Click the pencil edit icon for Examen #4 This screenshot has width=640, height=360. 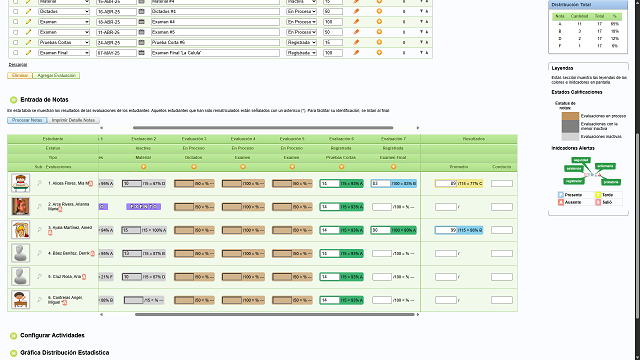pos(29,22)
